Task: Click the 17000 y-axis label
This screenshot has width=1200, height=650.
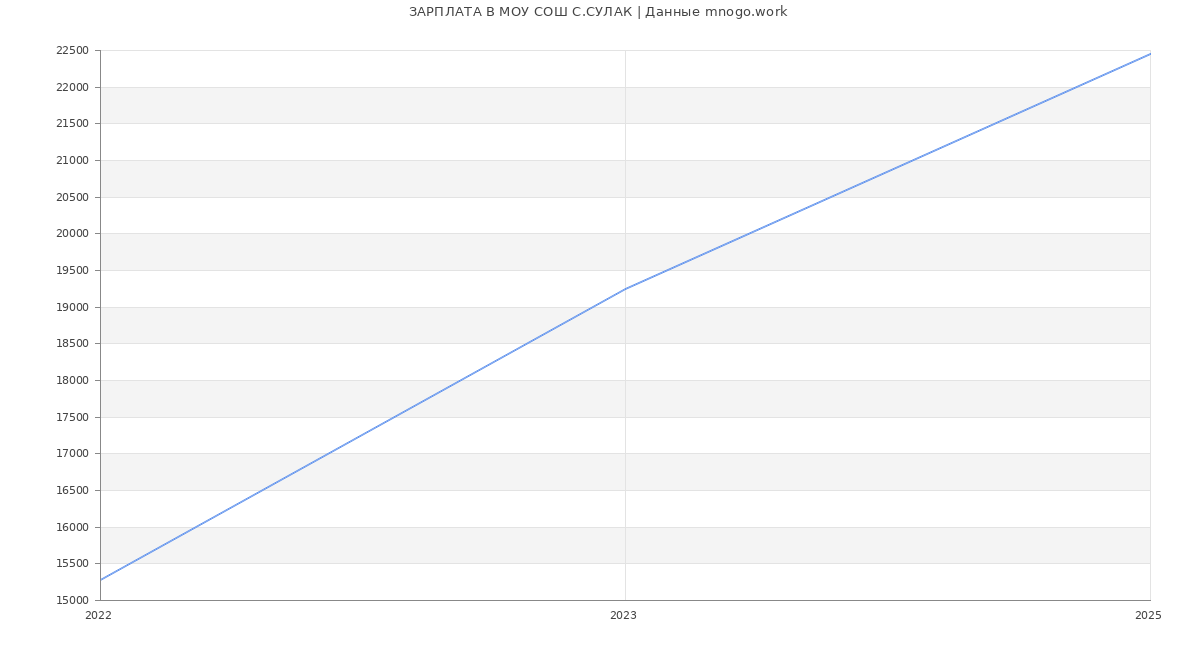Action: [x=72, y=454]
